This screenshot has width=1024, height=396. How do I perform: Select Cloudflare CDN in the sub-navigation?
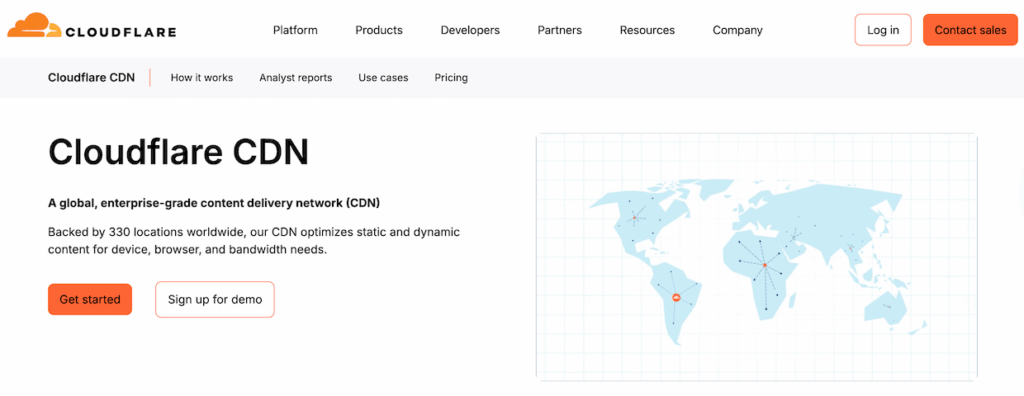click(91, 78)
